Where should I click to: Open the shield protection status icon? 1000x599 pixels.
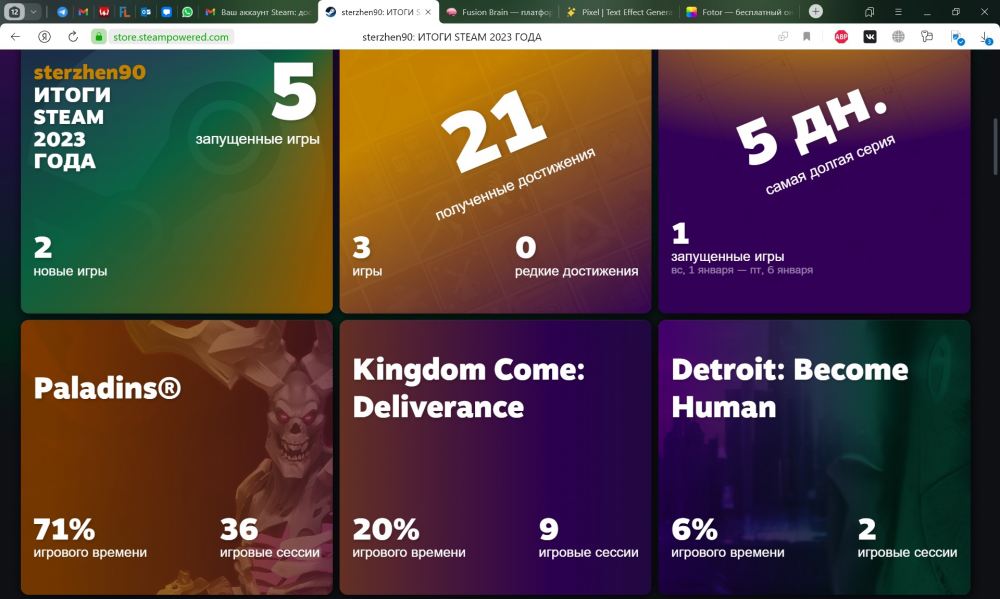point(957,38)
